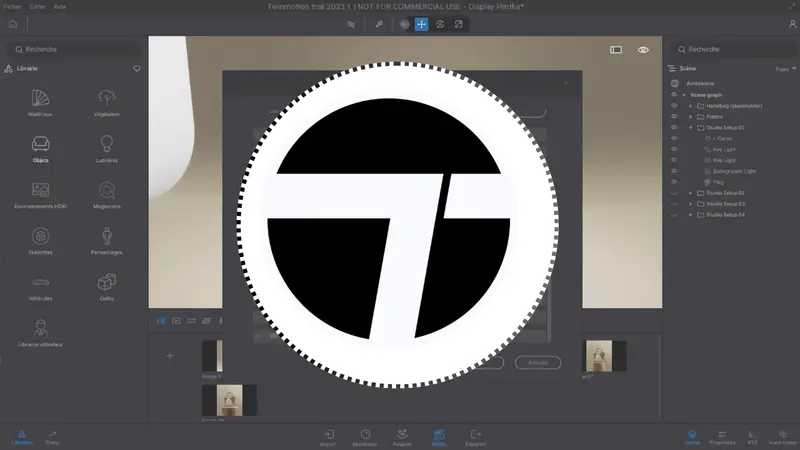Open Librairie utilisateur category

point(40,333)
